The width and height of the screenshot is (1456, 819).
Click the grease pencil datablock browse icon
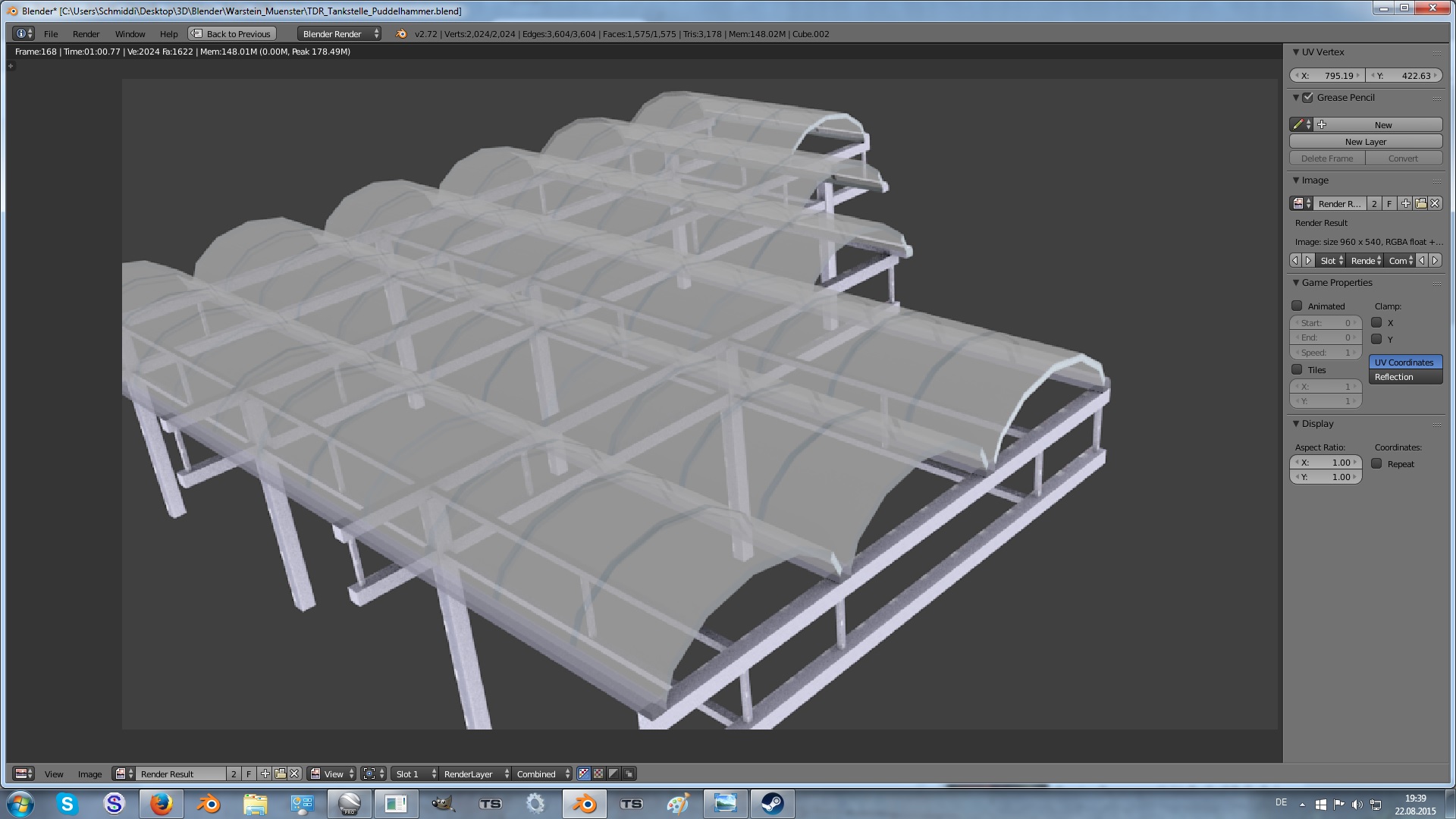click(1301, 124)
